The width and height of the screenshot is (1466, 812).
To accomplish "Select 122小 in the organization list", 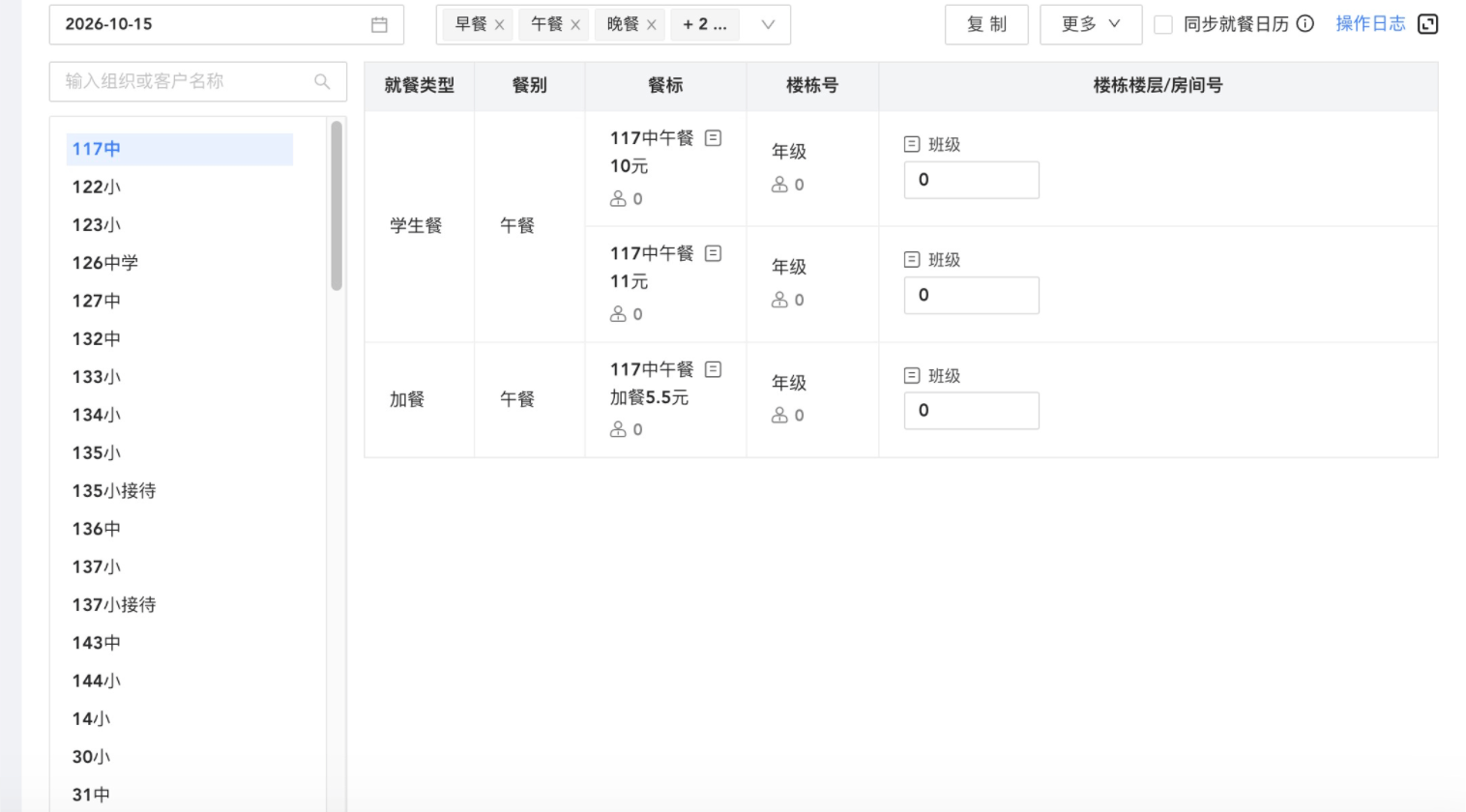I will (97, 188).
